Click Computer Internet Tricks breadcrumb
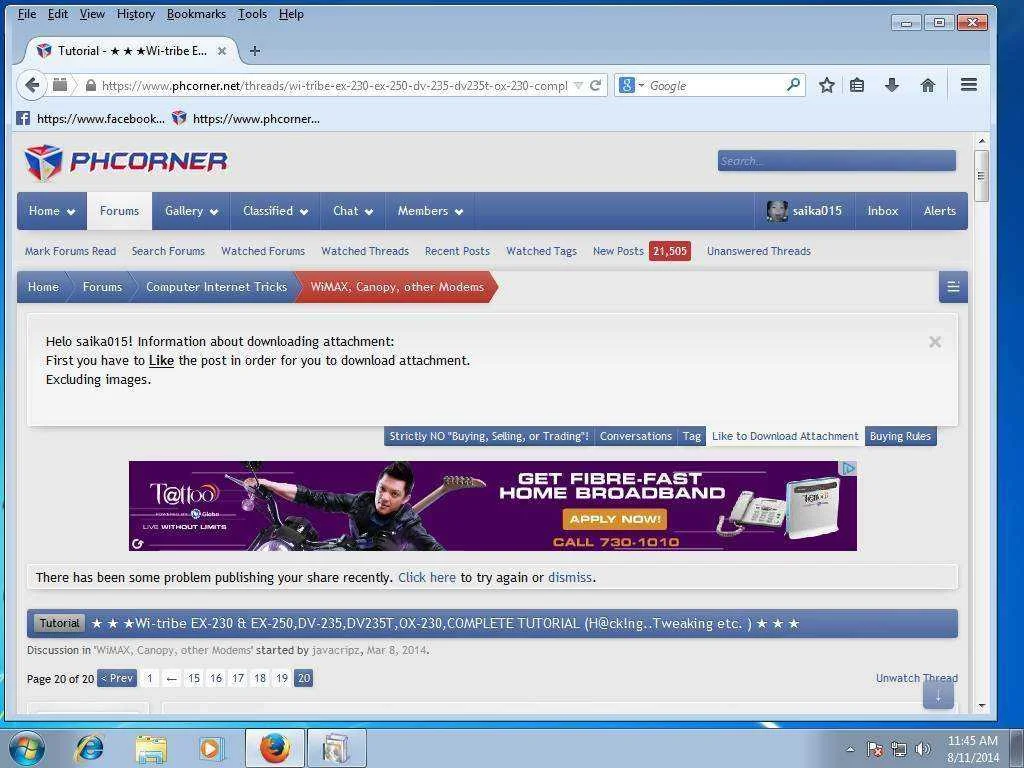Screen dimensions: 1024x768 click(216, 287)
